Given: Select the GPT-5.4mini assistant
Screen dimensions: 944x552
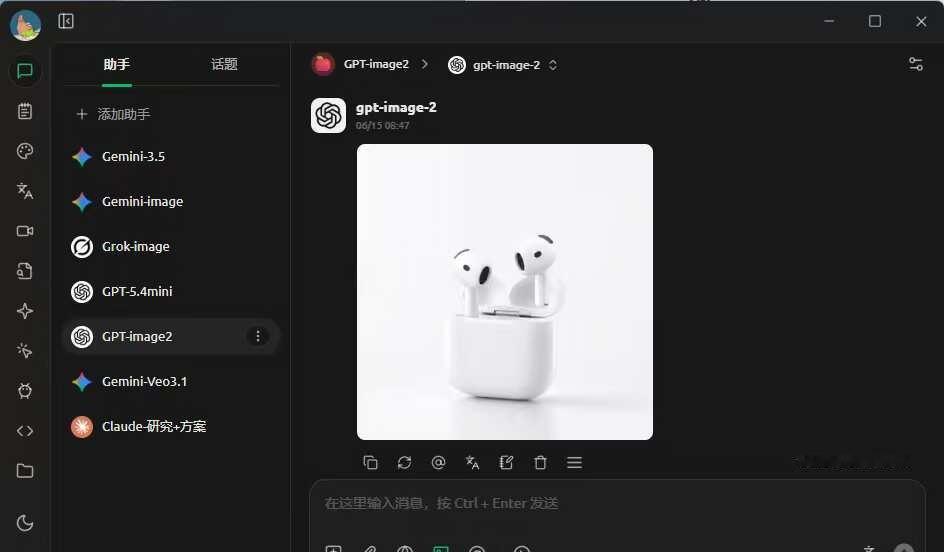Looking at the screenshot, I should [x=171, y=291].
